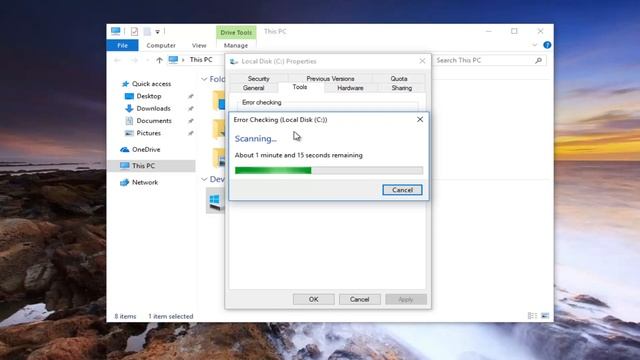Collapse the Devices and drives chevron
The image size is (640, 360).
[x=204, y=179]
